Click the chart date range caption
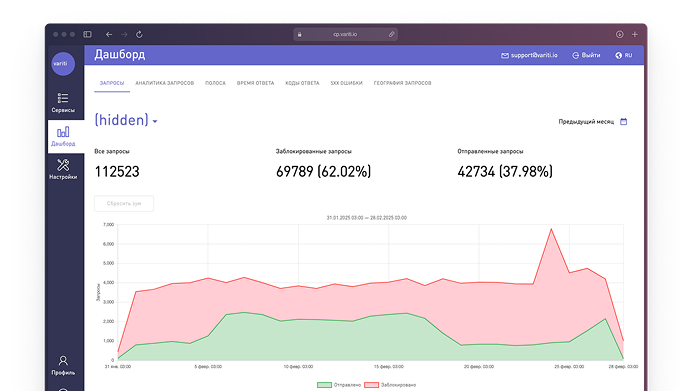 [x=367, y=218]
